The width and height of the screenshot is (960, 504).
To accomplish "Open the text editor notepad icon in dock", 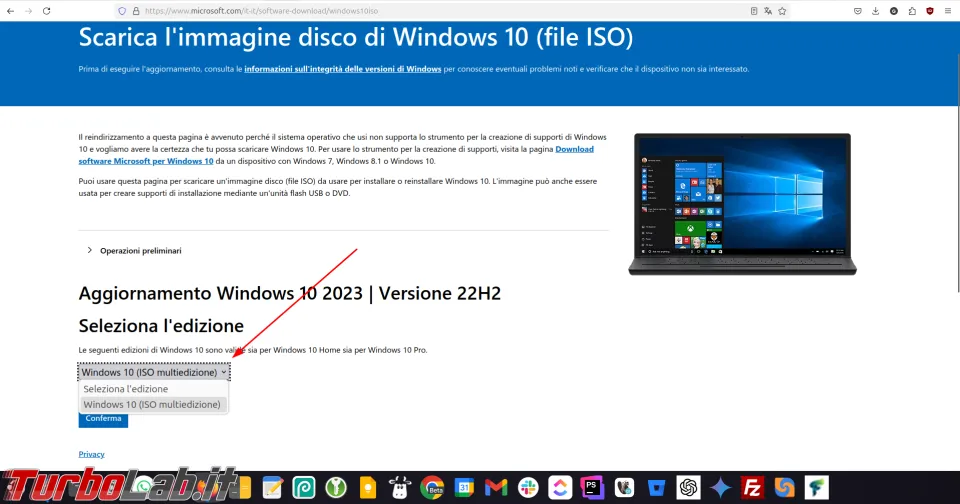I will point(272,487).
